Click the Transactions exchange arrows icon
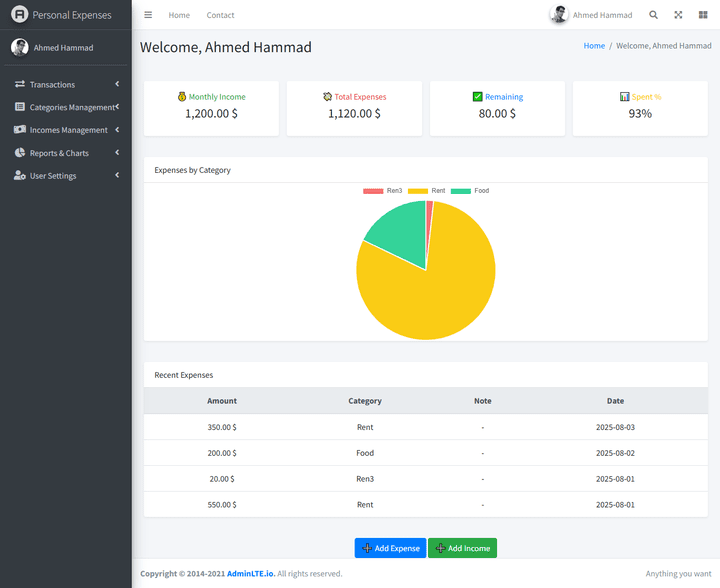The image size is (720, 588). tap(20, 85)
